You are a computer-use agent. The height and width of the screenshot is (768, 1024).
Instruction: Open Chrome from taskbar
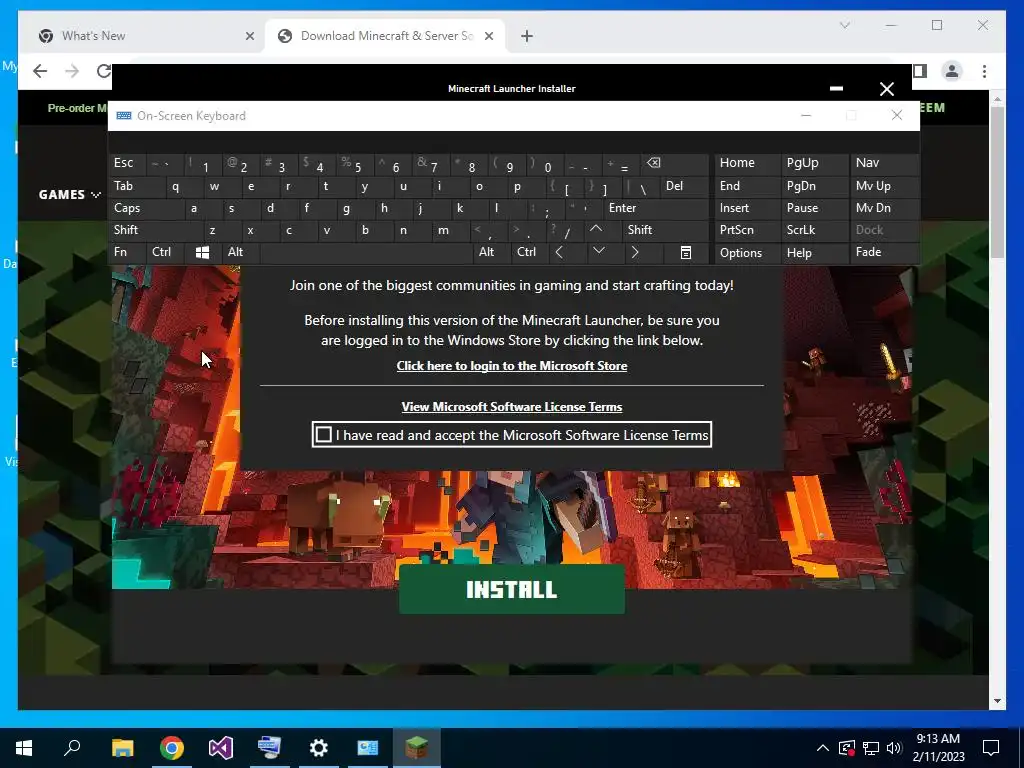coord(172,748)
